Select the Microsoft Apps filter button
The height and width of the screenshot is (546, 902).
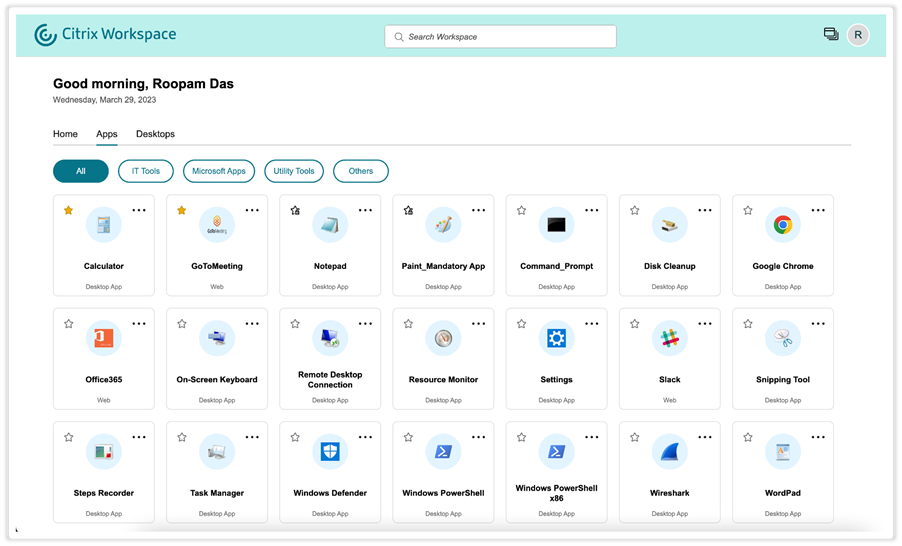pos(218,171)
